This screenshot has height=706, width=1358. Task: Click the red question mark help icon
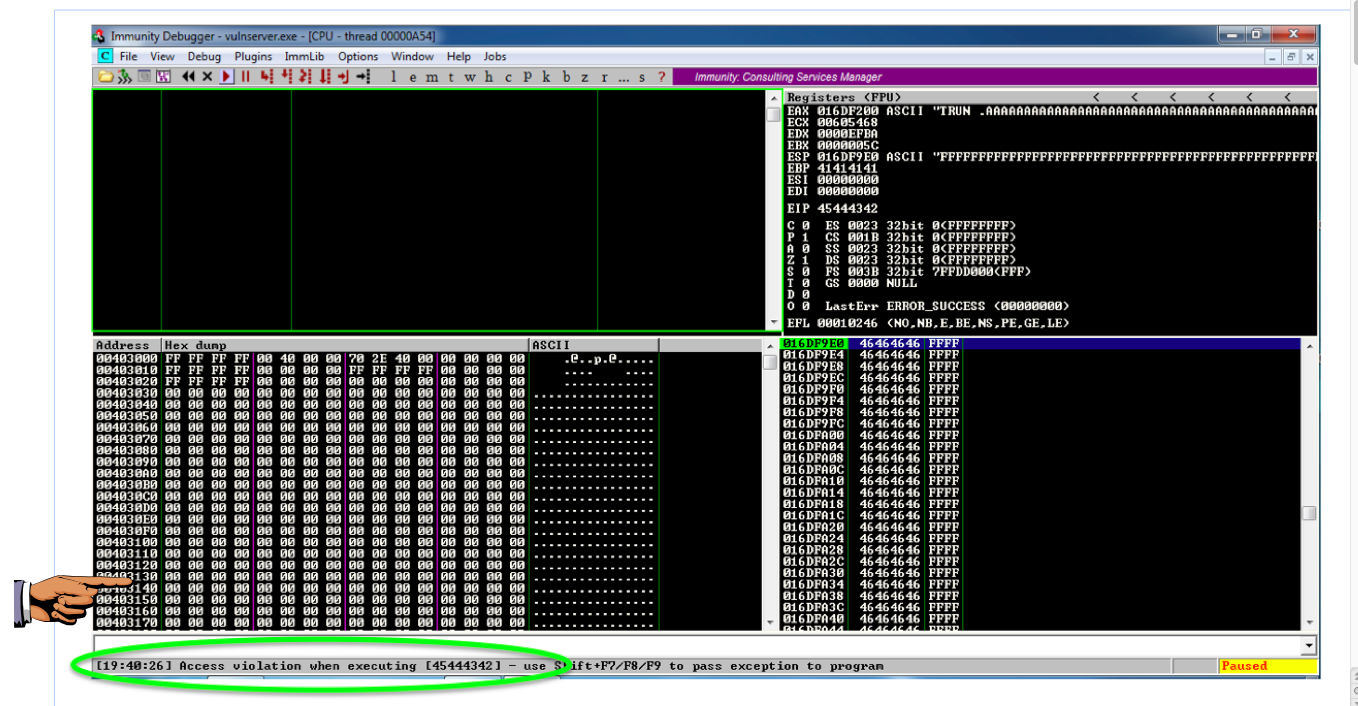(661, 77)
